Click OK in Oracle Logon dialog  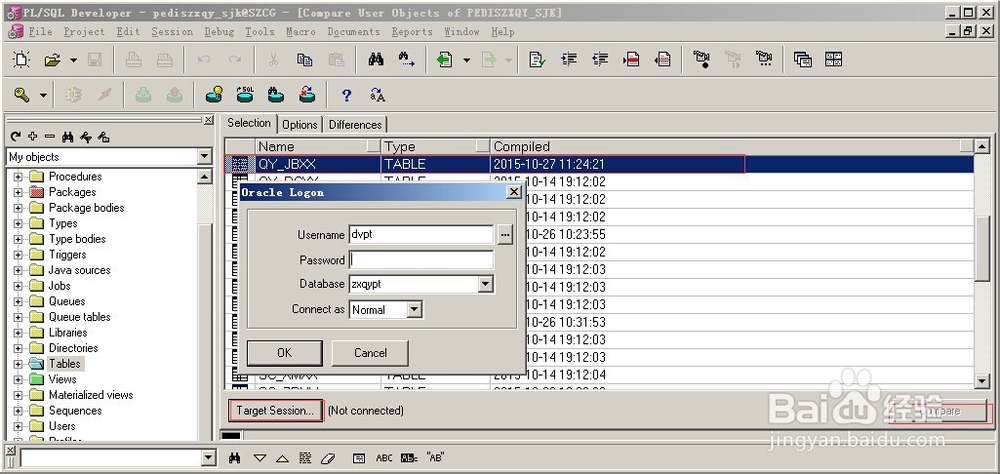pos(284,353)
